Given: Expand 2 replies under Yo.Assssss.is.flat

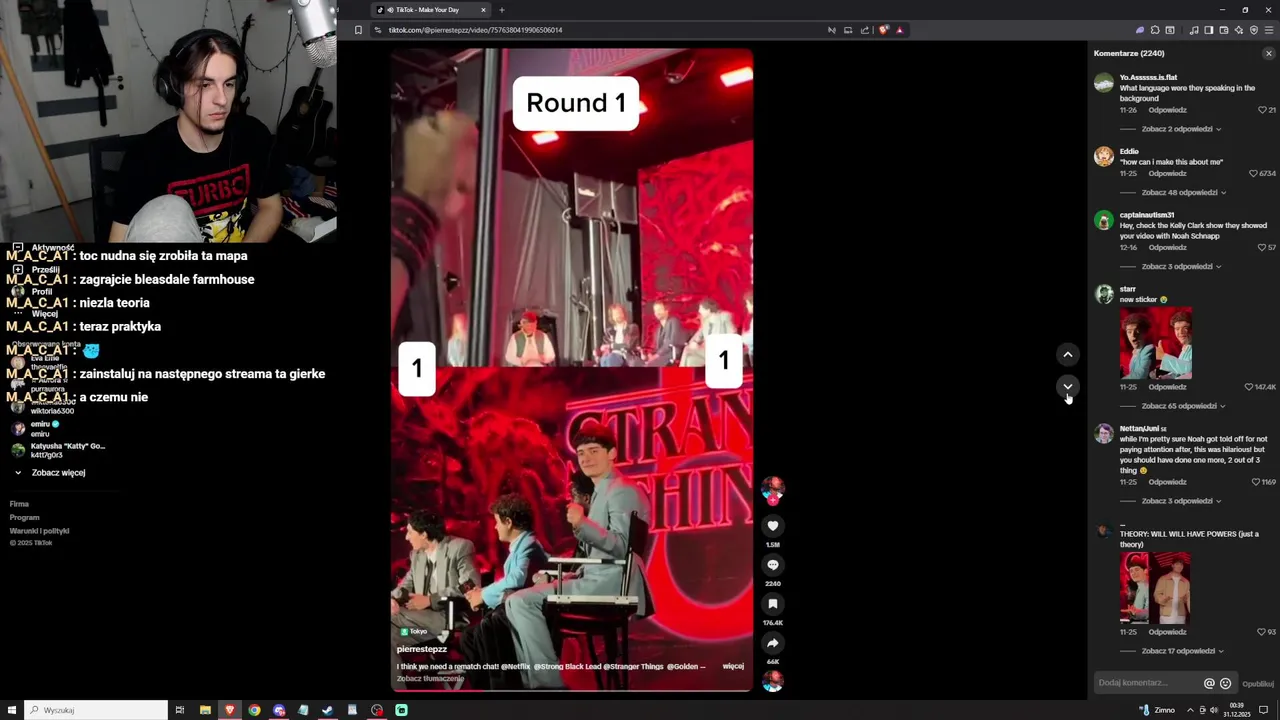Looking at the screenshot, I should point(1181,129).
